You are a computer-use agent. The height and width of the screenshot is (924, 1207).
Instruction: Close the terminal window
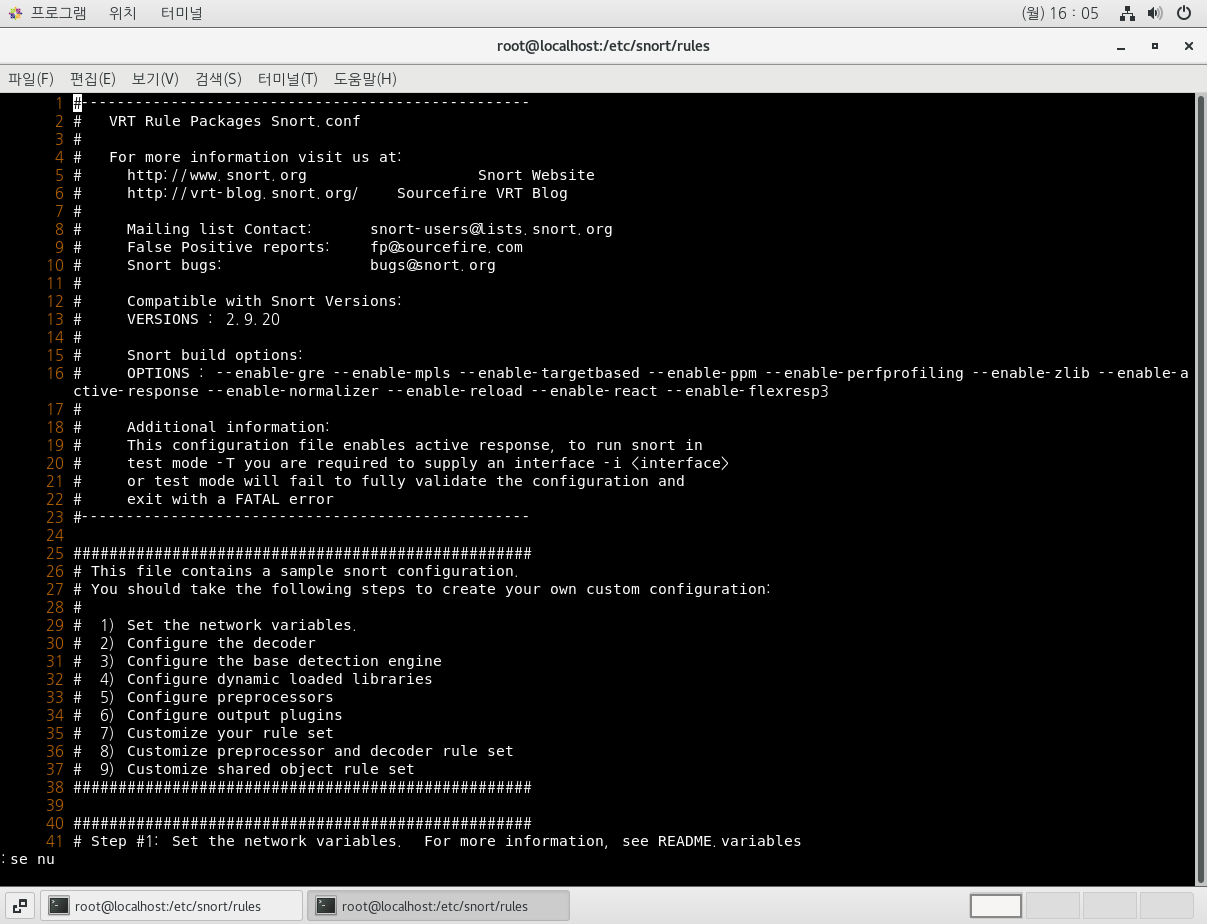(x=1188, y=46)
